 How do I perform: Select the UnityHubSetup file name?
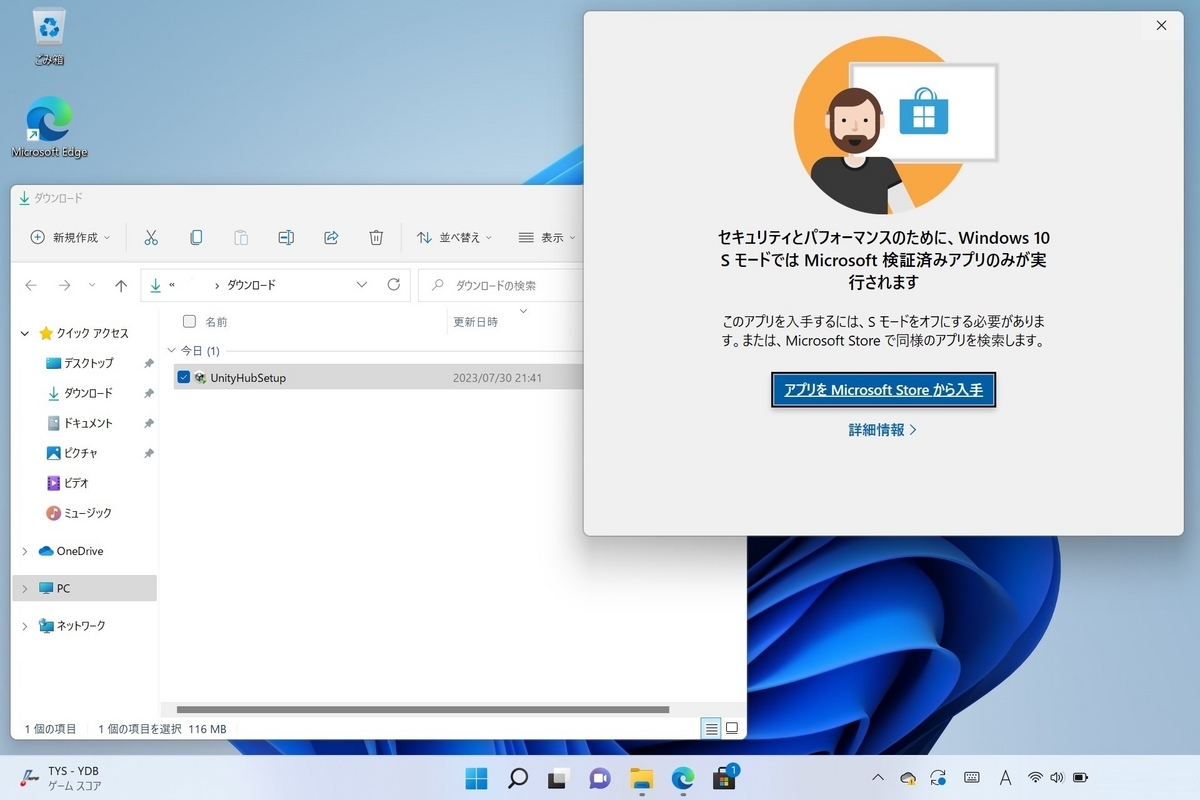[x=248, y=377]
